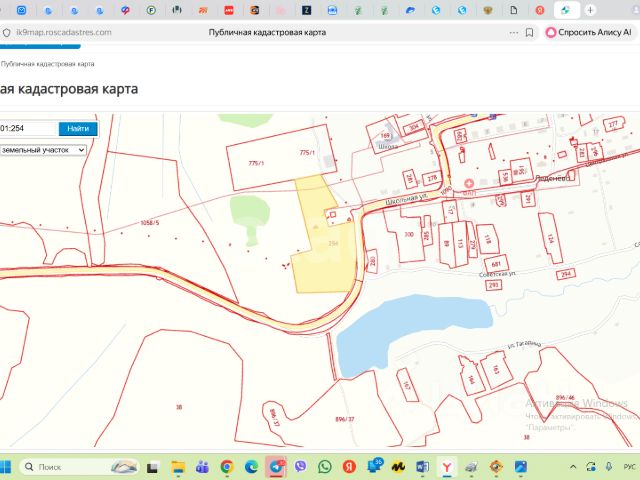Open Google Chrome from the taskbar
640x480 pixels.
coord(227,467)
